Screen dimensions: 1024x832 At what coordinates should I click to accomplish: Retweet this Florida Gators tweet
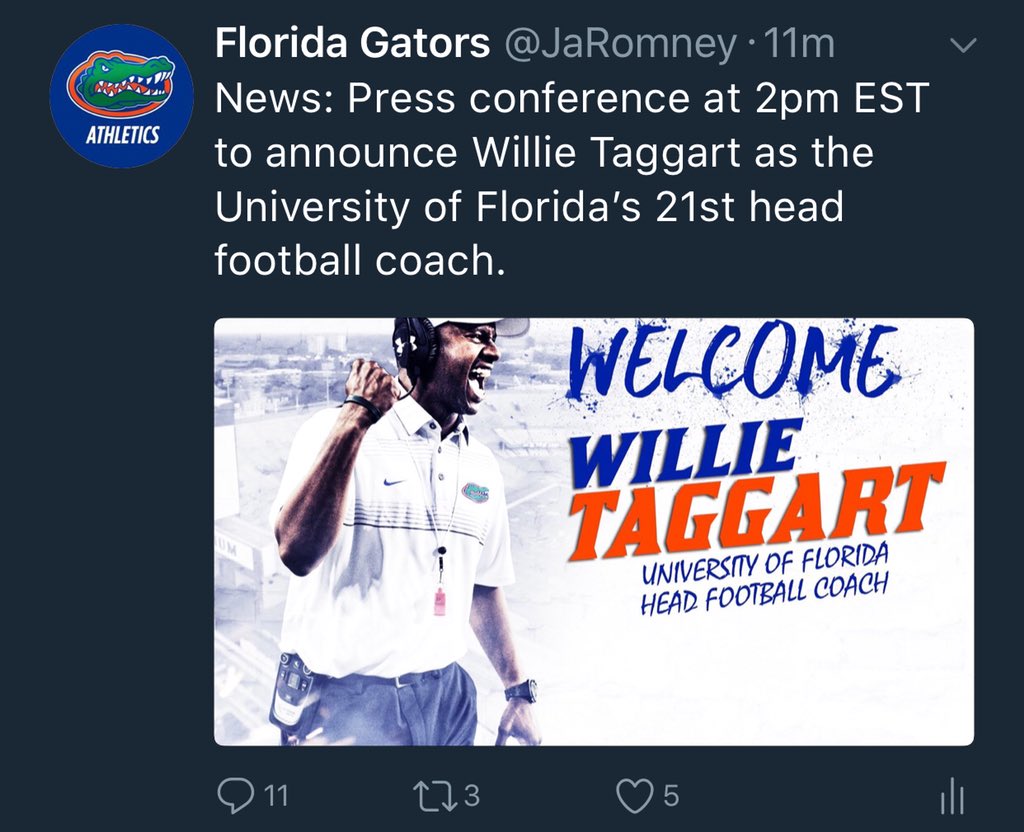[435, 795]
